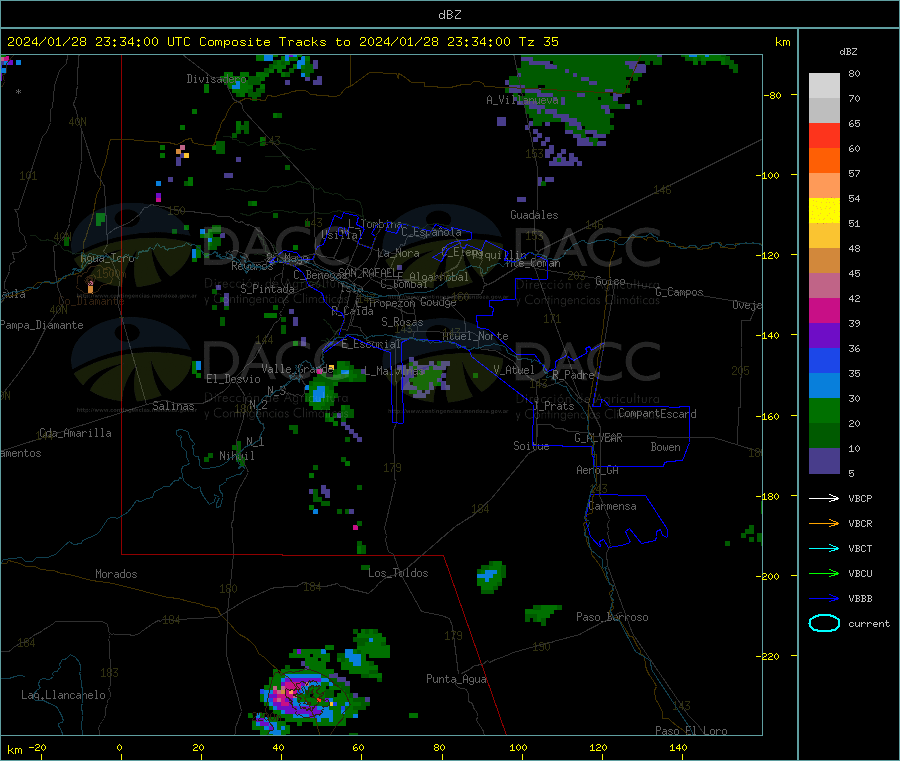
Task: Click the Guadales place label
Action: click(534, 215)
